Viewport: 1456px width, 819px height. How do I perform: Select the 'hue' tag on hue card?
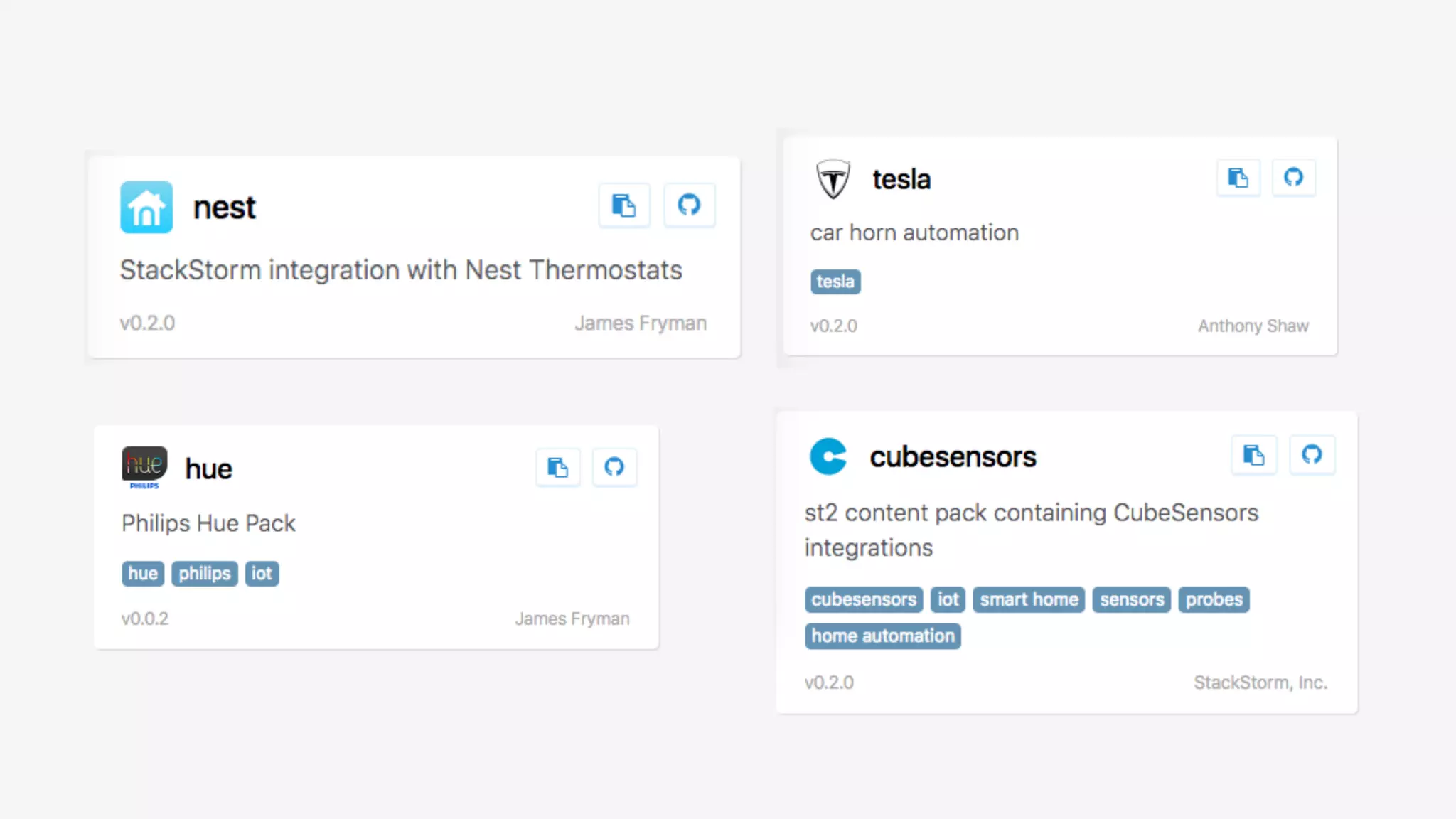point(143,574)
